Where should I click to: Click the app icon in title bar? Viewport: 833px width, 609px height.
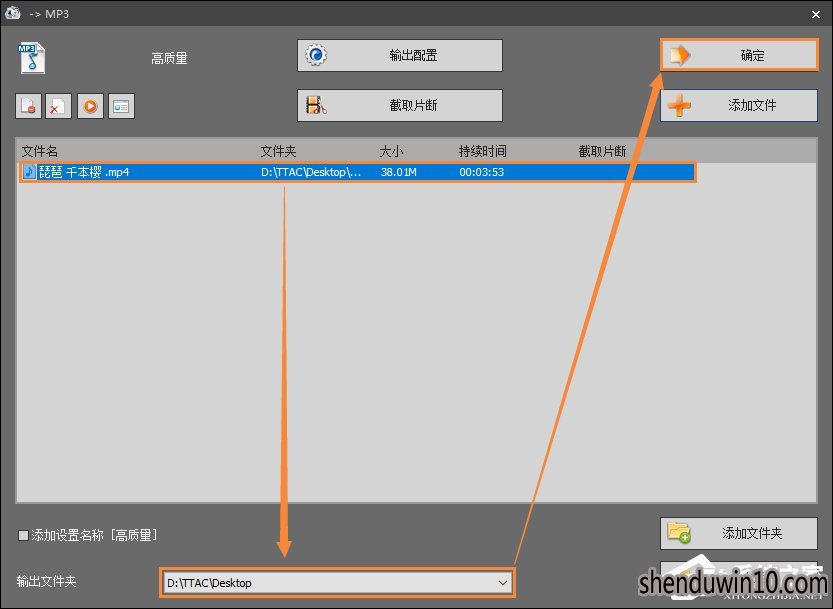[x=12, y=13]
